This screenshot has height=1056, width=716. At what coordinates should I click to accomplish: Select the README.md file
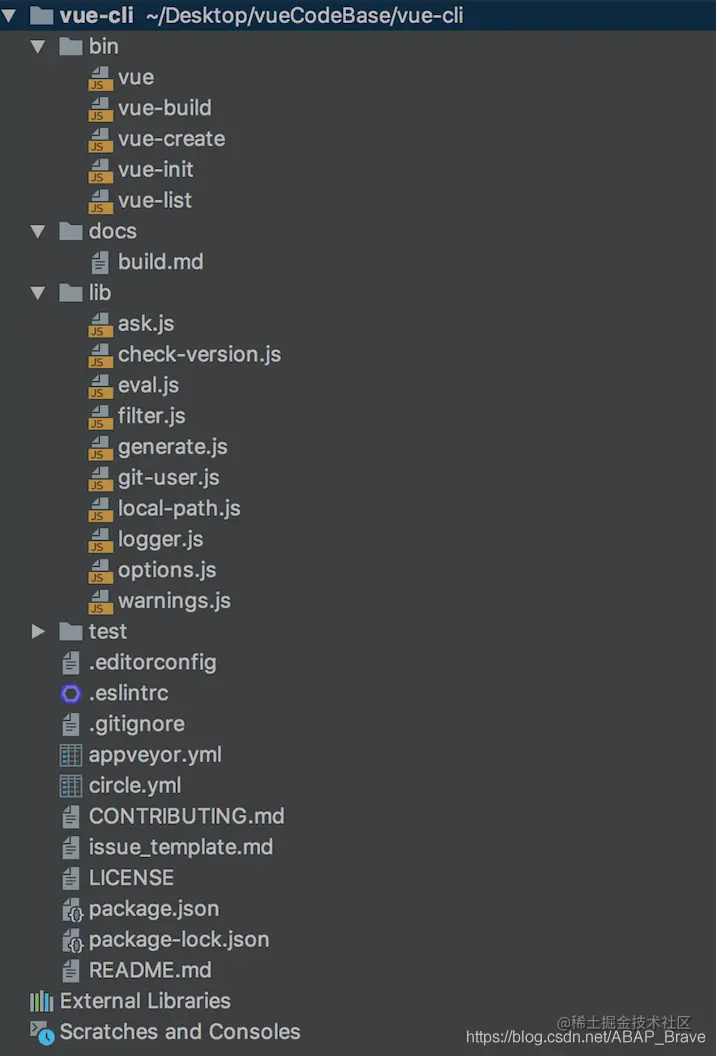(x=150, y=970)
